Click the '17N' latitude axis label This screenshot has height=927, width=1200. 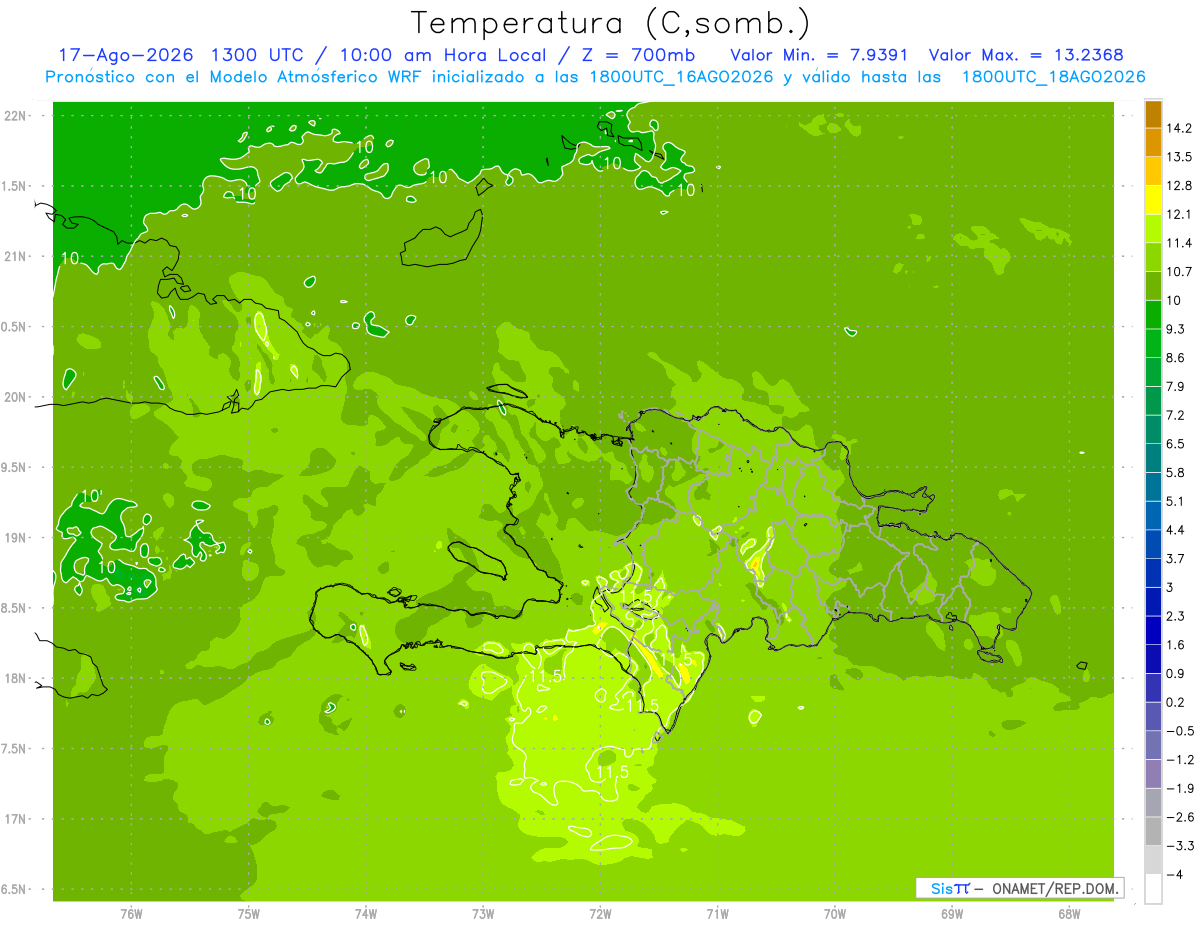16,819
